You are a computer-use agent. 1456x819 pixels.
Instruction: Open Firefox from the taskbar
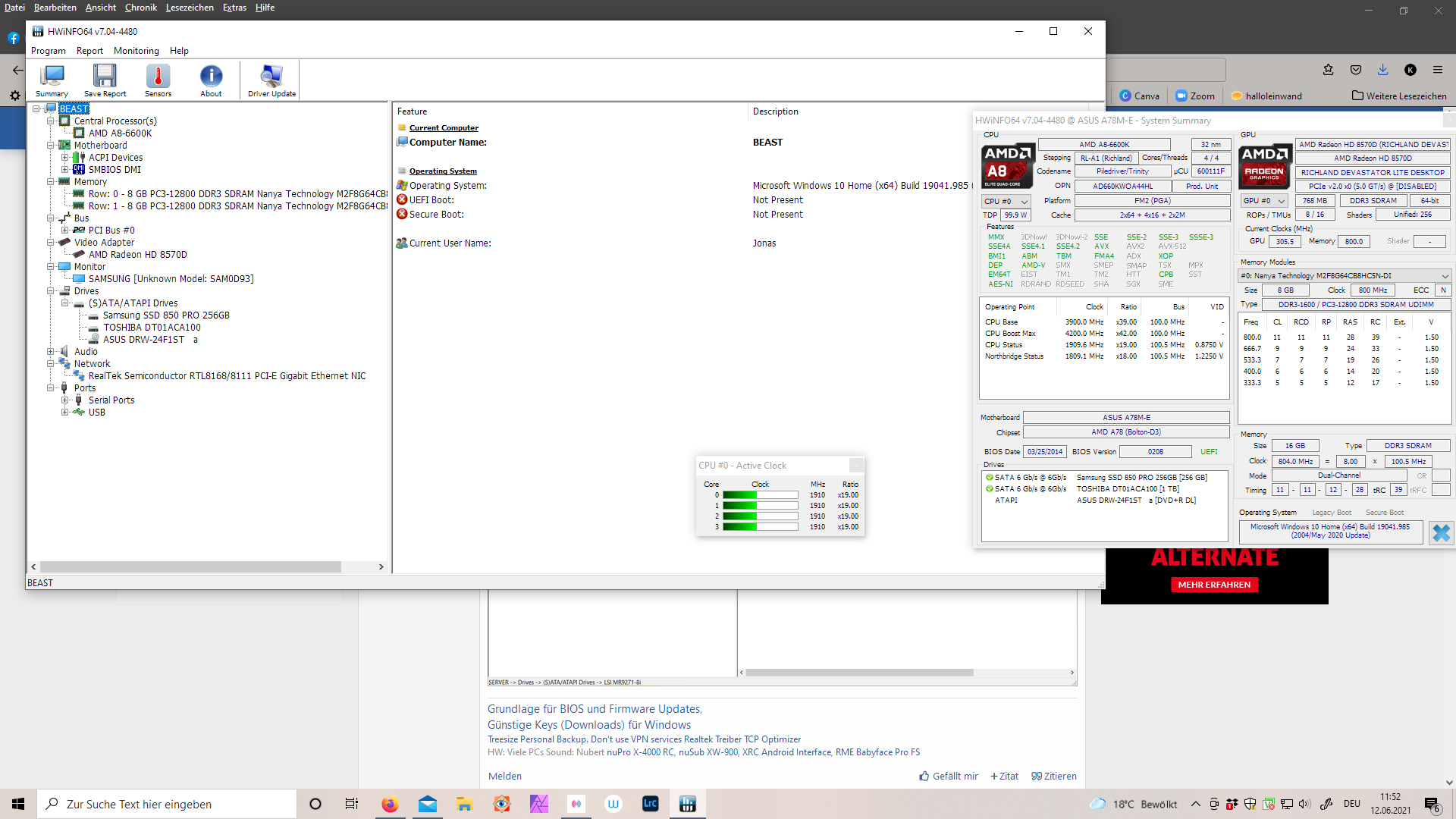tap(390, 804)
